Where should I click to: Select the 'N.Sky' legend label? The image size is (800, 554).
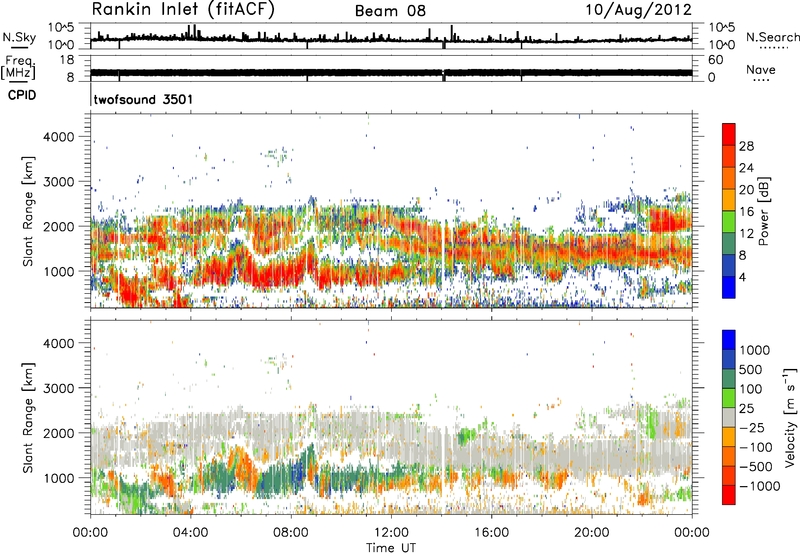tap(19, 37)
